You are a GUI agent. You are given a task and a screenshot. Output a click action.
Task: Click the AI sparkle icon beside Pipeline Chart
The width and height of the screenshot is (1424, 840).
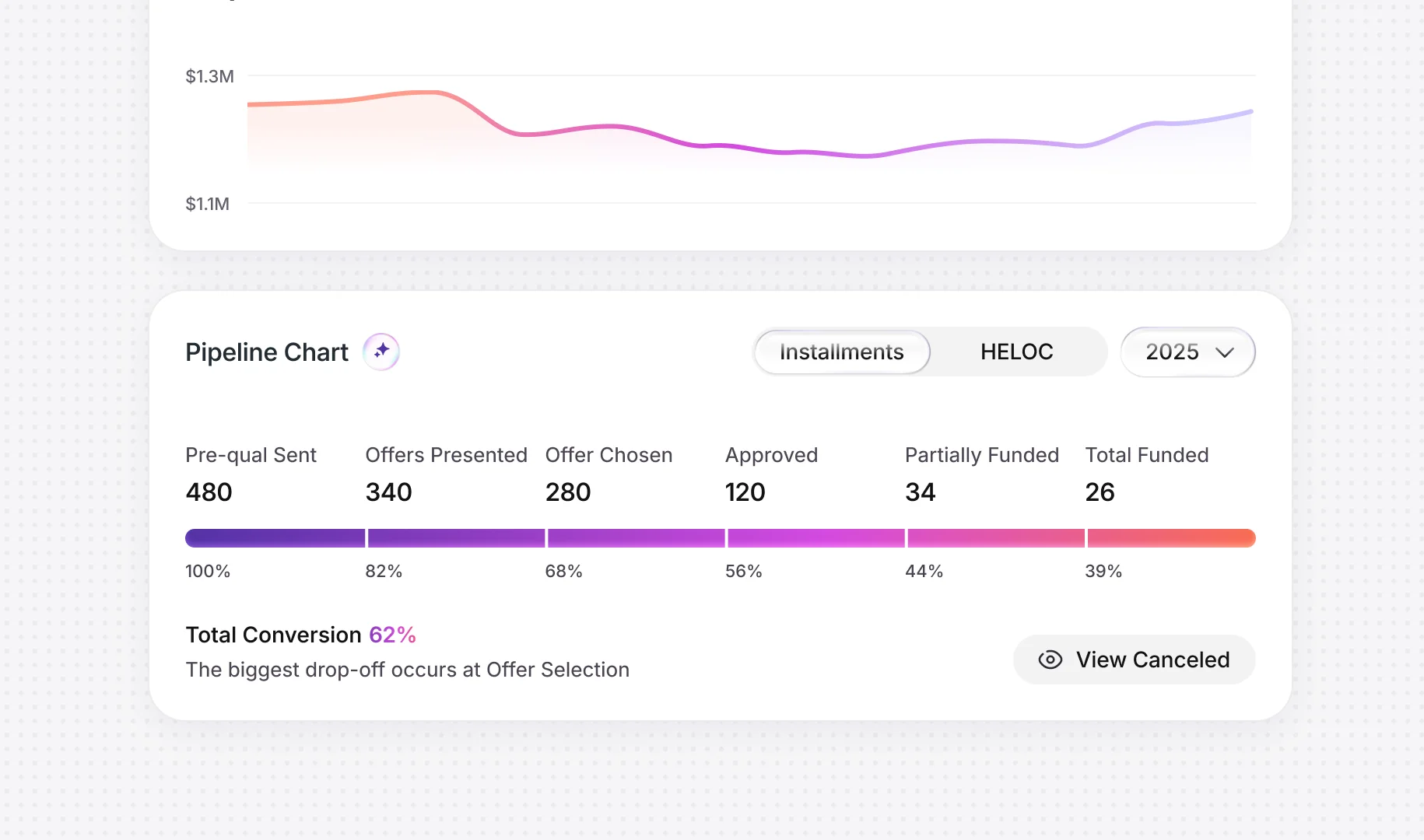tap(381, 352)
